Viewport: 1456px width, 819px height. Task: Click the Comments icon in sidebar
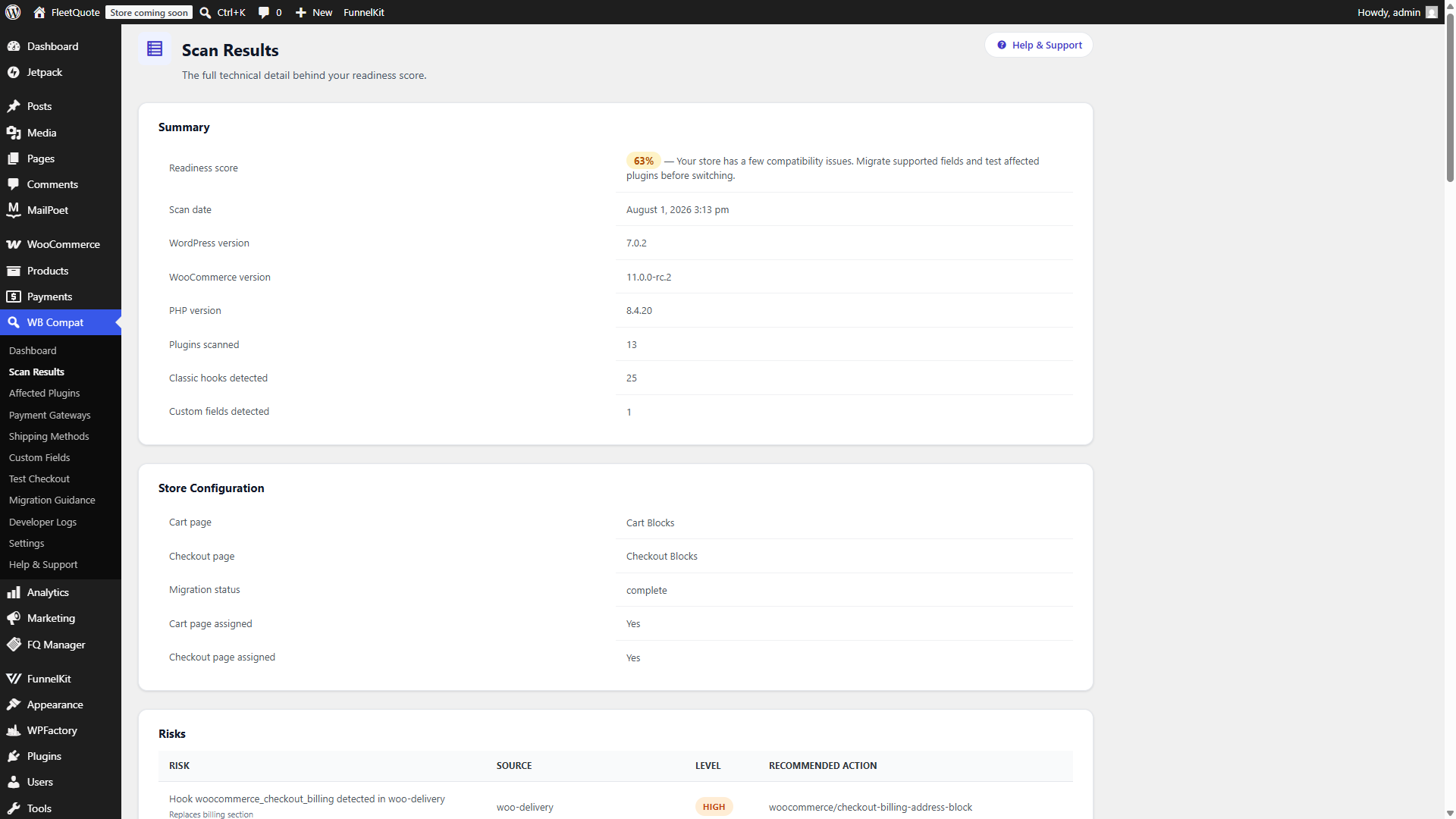pos(14,184)
